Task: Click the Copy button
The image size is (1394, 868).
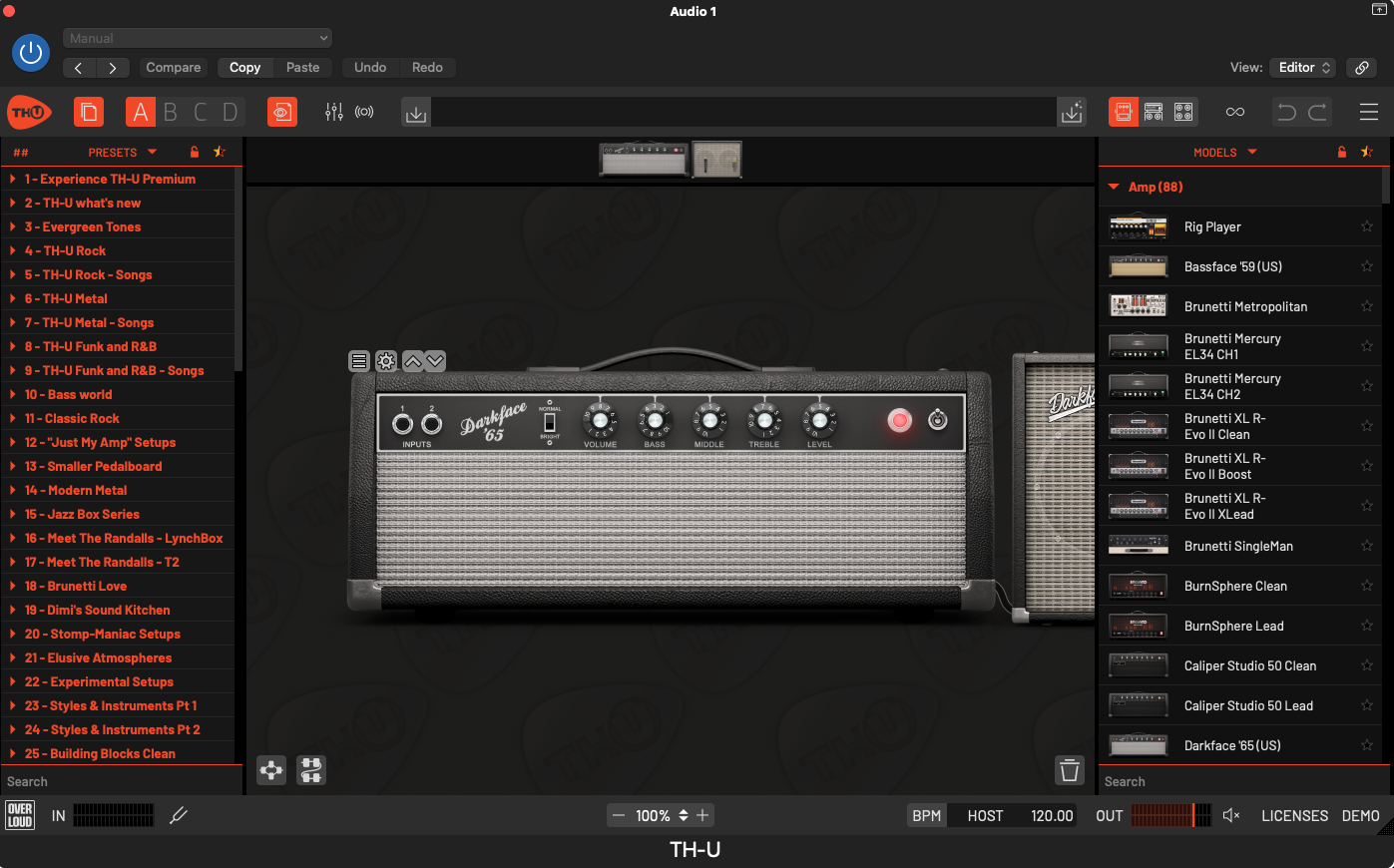Action: point(244,68)
